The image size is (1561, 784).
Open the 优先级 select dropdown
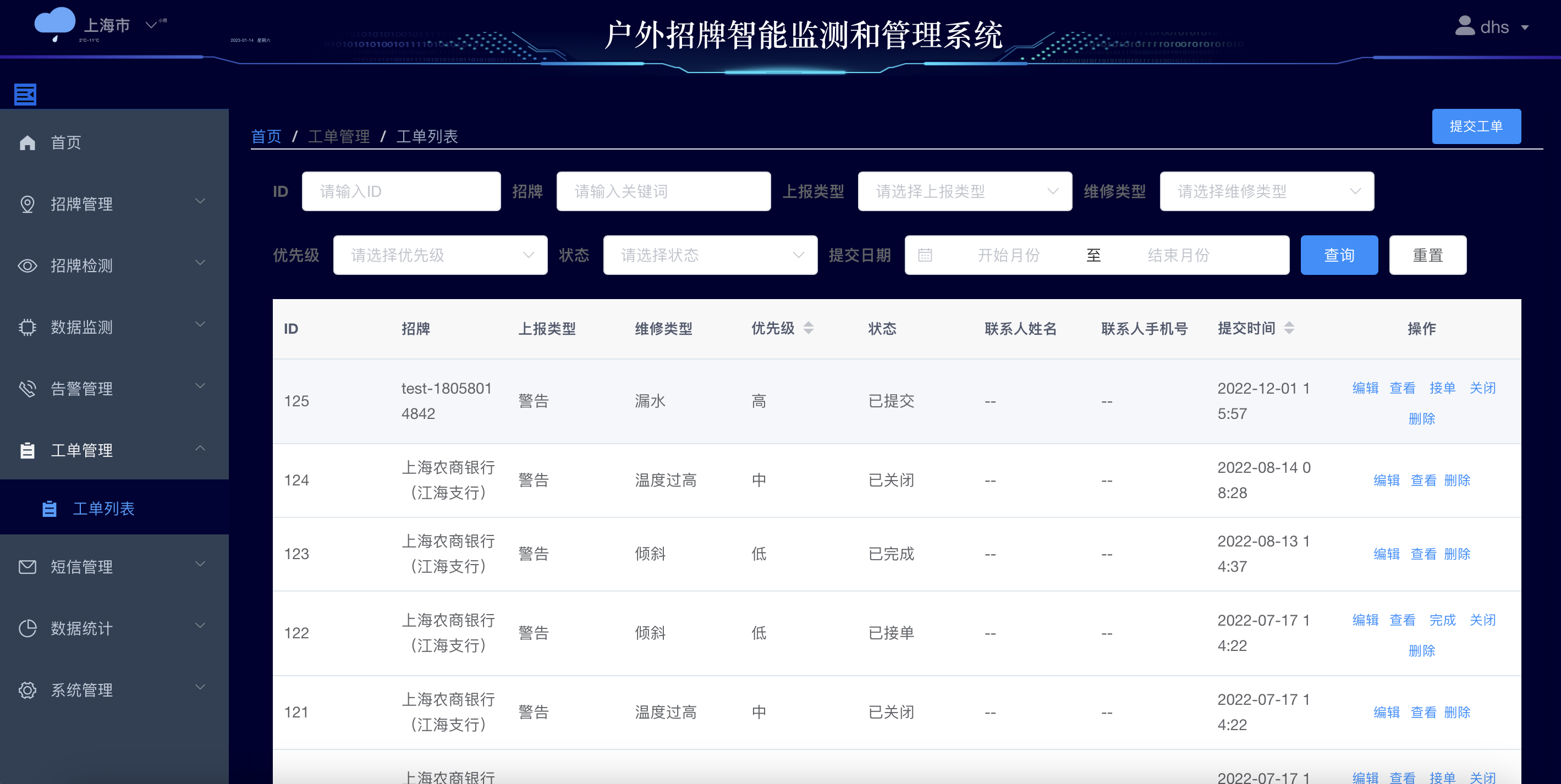point(440,255)
